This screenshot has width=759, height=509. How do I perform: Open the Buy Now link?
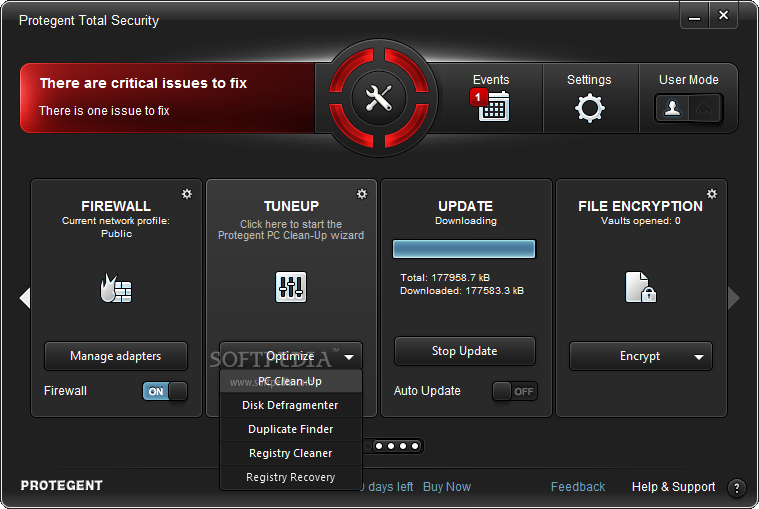pyautogui.click(x=447, y=487)
